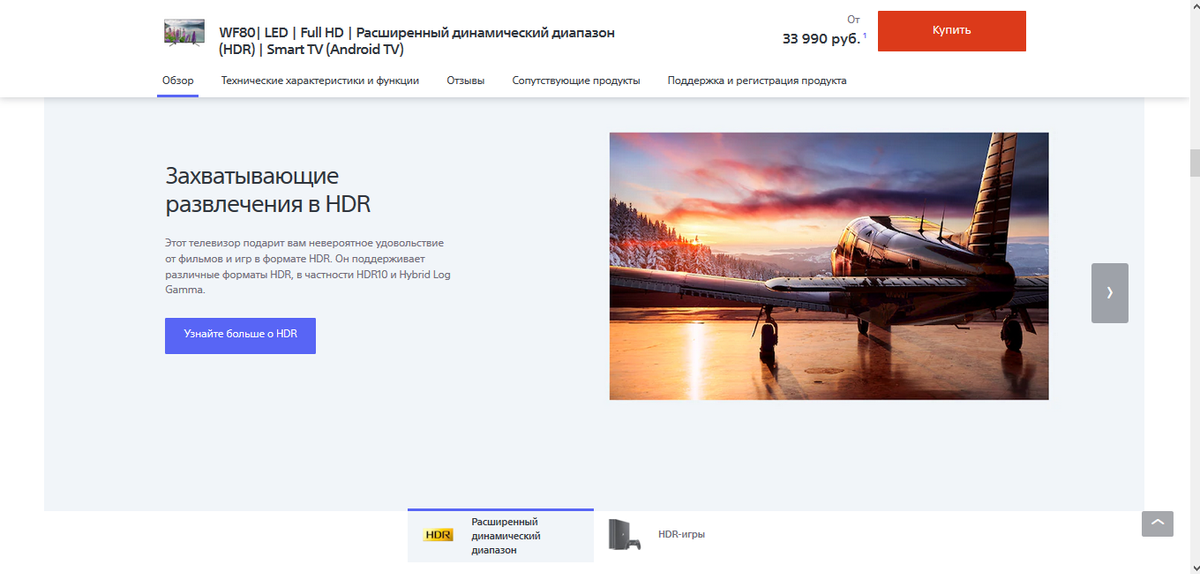Go to Сопутствующие продукты tab
1200x574 pixels.
coord(576,81)
